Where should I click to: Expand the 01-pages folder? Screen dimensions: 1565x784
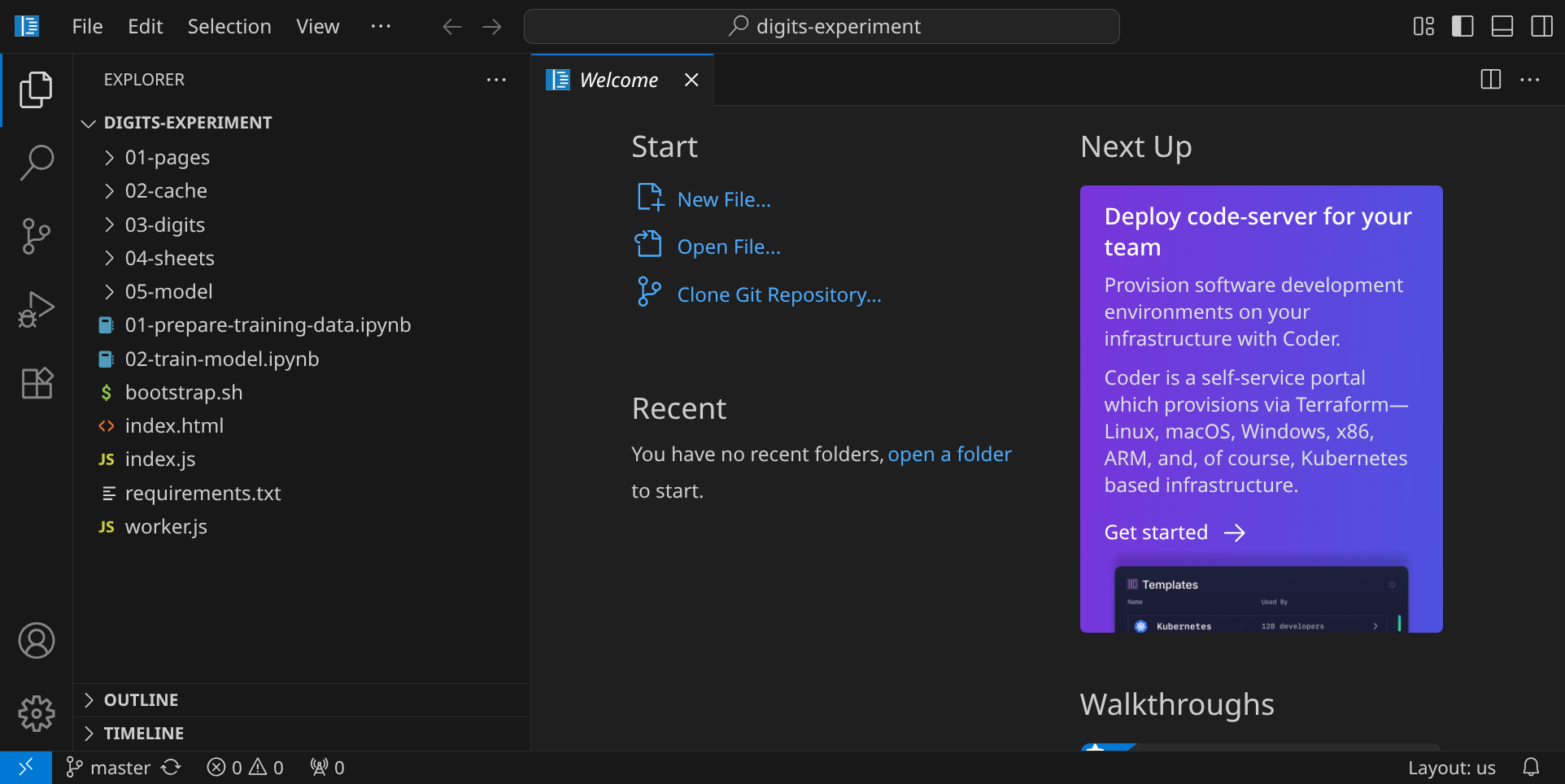tap(167, 158)
